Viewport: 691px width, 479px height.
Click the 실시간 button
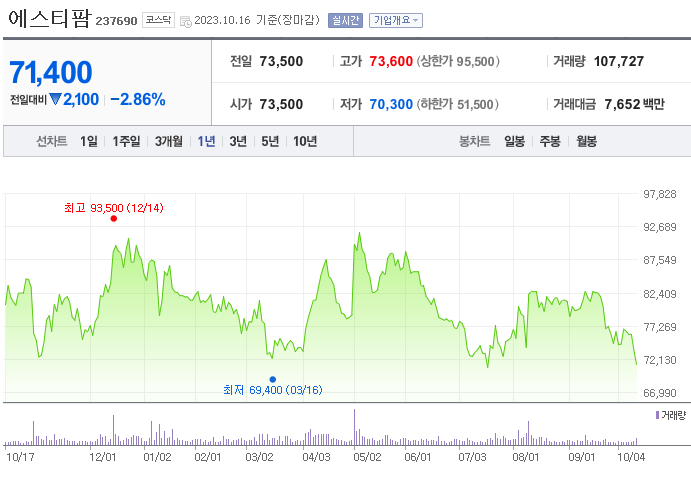pyautogui.click(x=345, y=20)
